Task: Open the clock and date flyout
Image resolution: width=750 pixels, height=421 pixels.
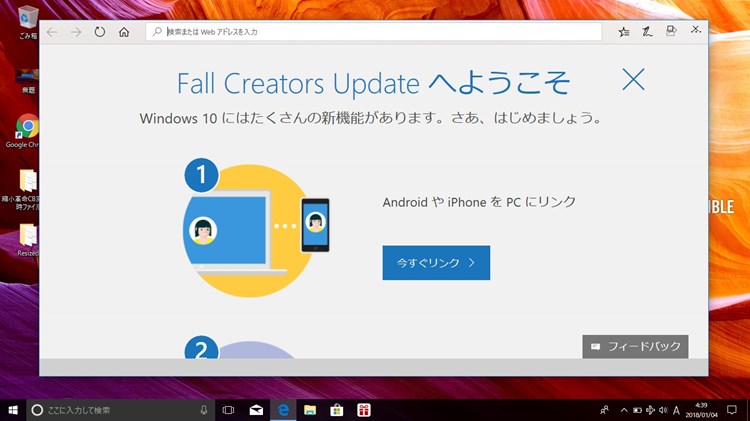Action: coord(702,410)
